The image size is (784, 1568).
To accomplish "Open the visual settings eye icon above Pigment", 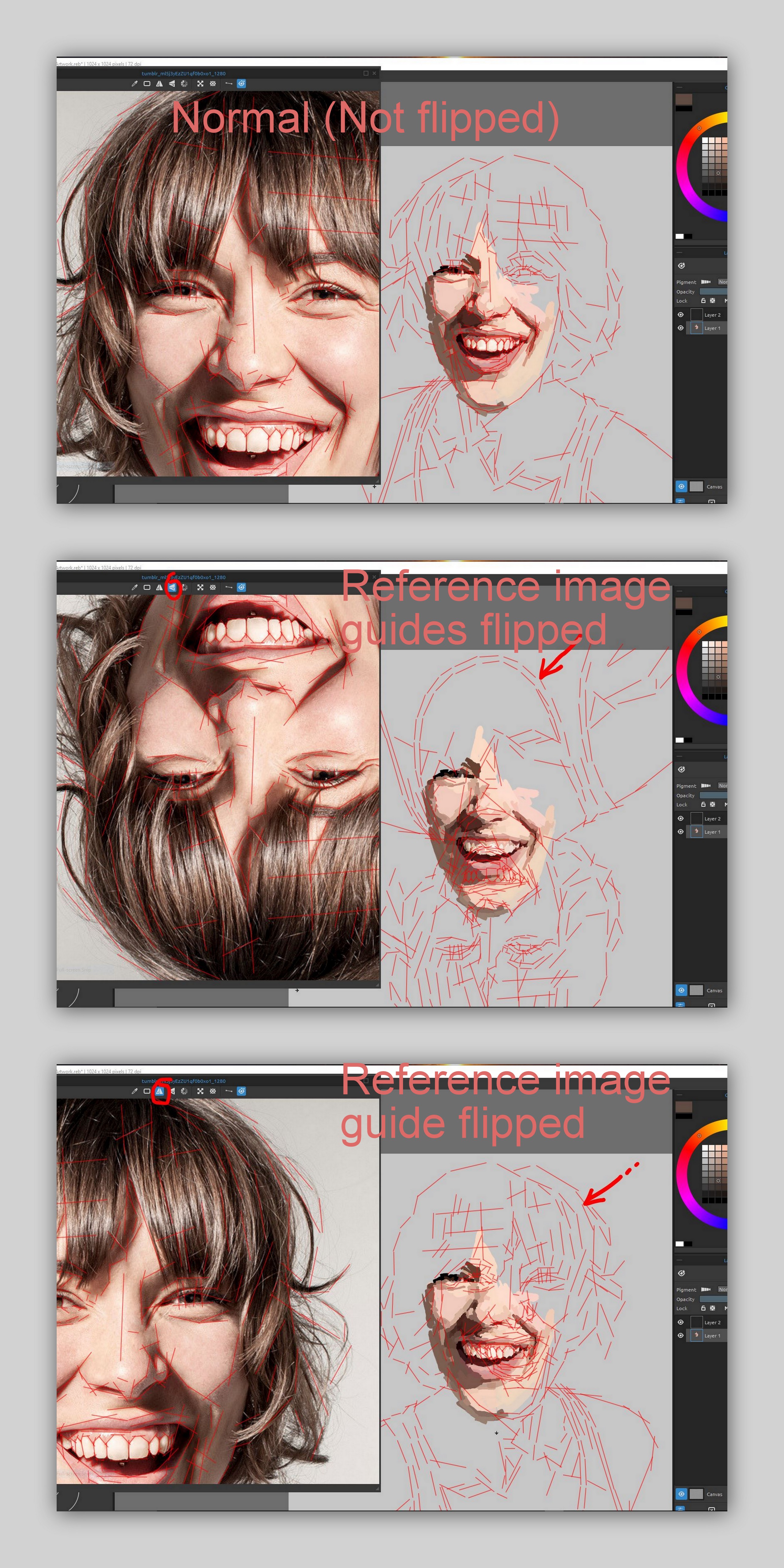I will pos(681,266).
